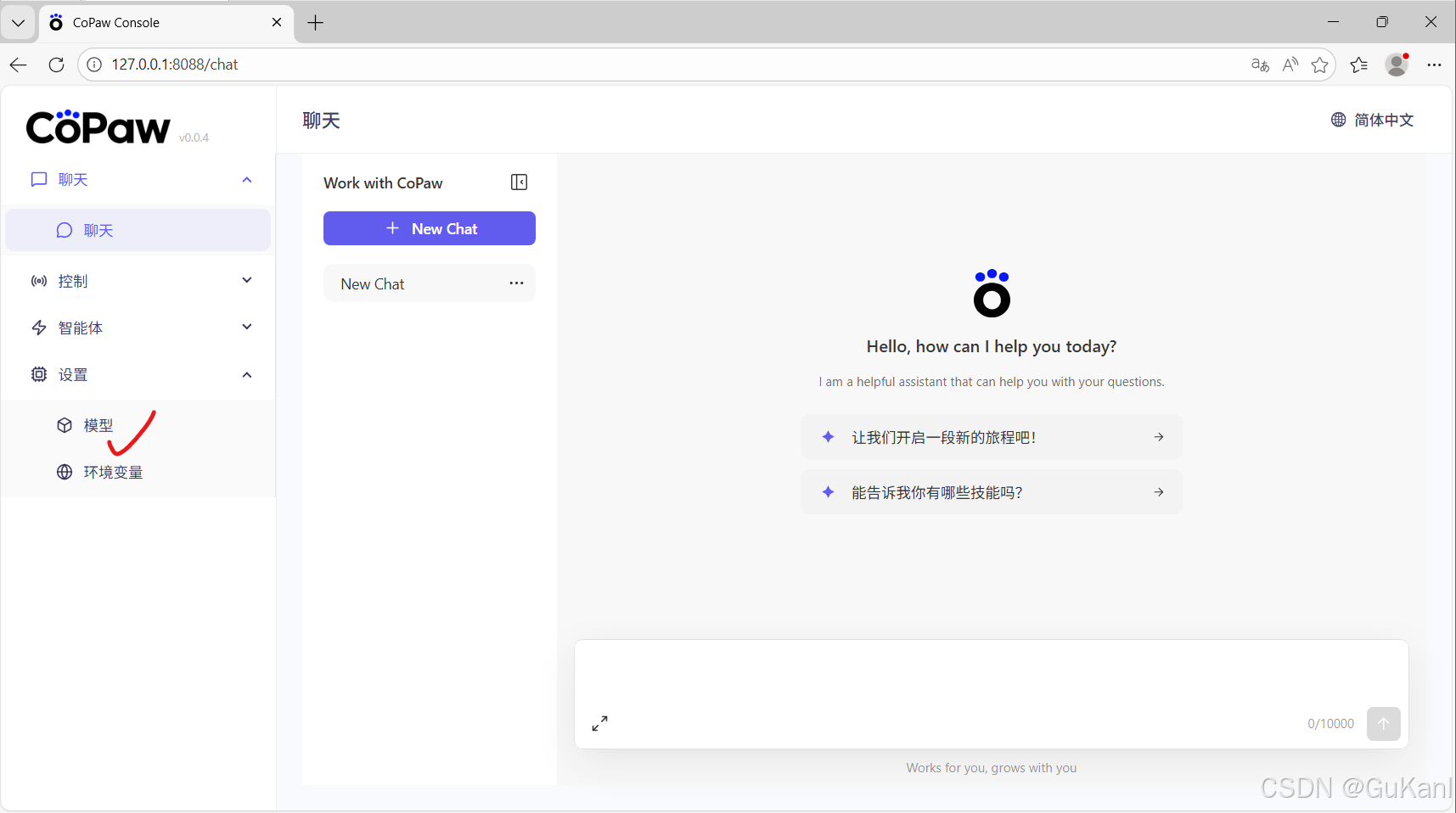Click the 能告诉我你有哪些技能吗 arrow
This screenshot has height=813, width=1456.
click(x=1158, y=491)
